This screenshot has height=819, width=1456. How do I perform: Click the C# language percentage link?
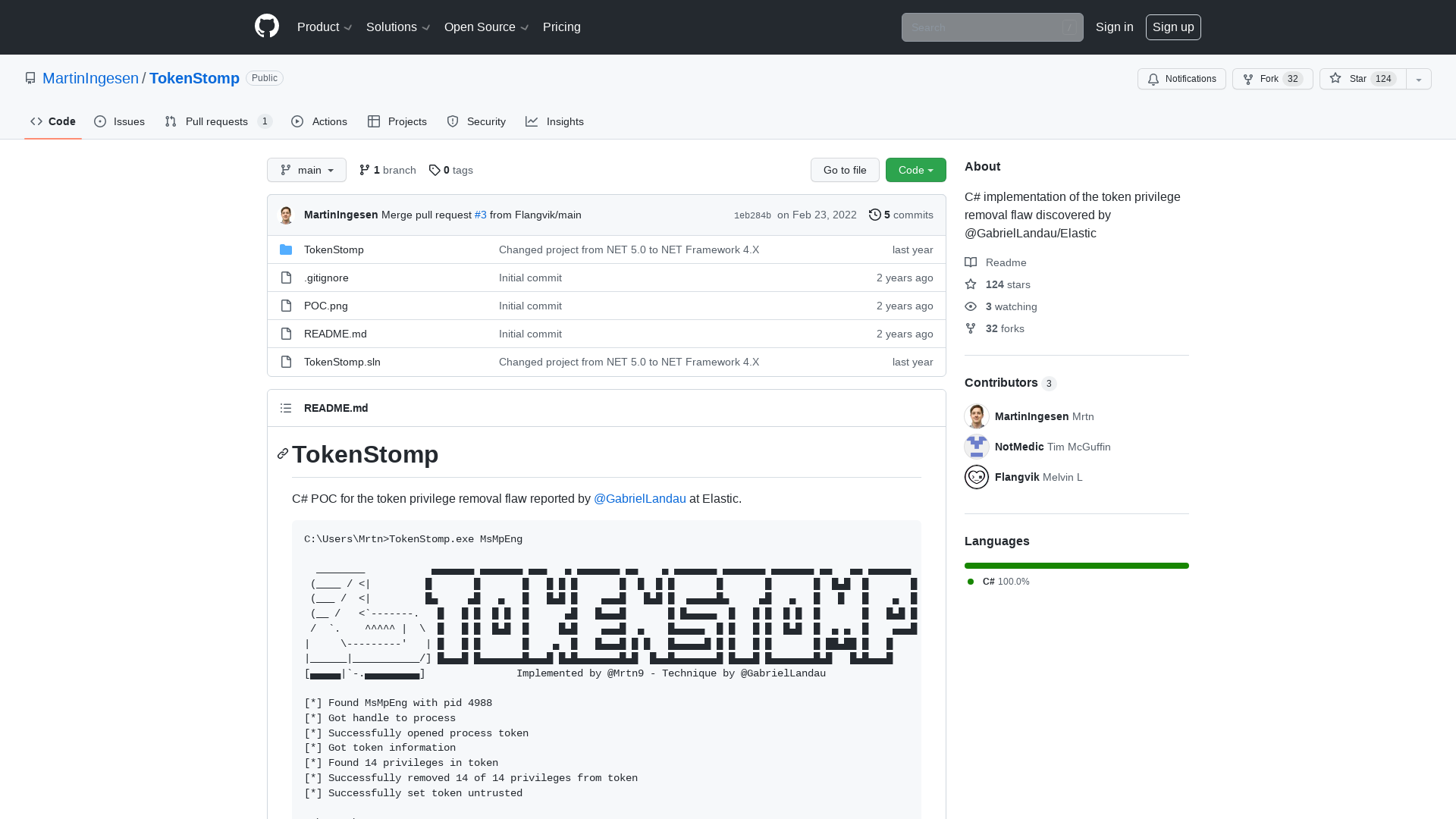tap(999, 582)
